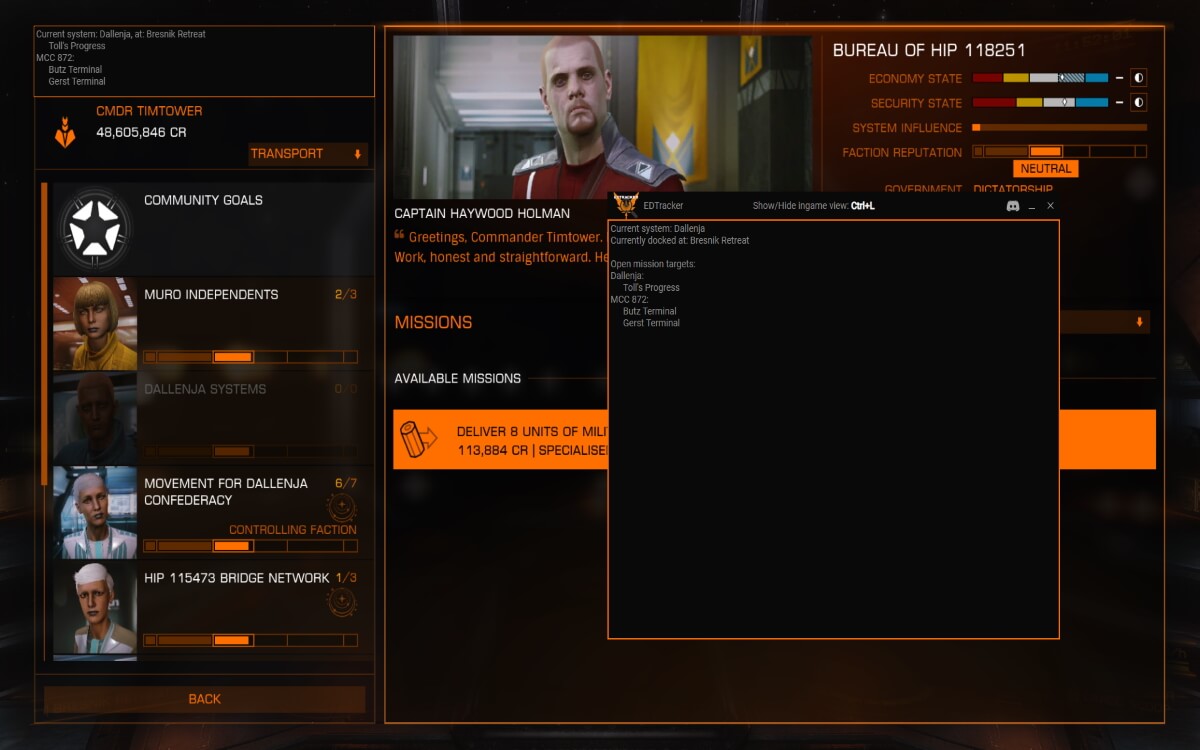Viewport: 1200px width, 750px height.
Task: Select Dallenja Systems faction entry
Action: click(206, 419)
